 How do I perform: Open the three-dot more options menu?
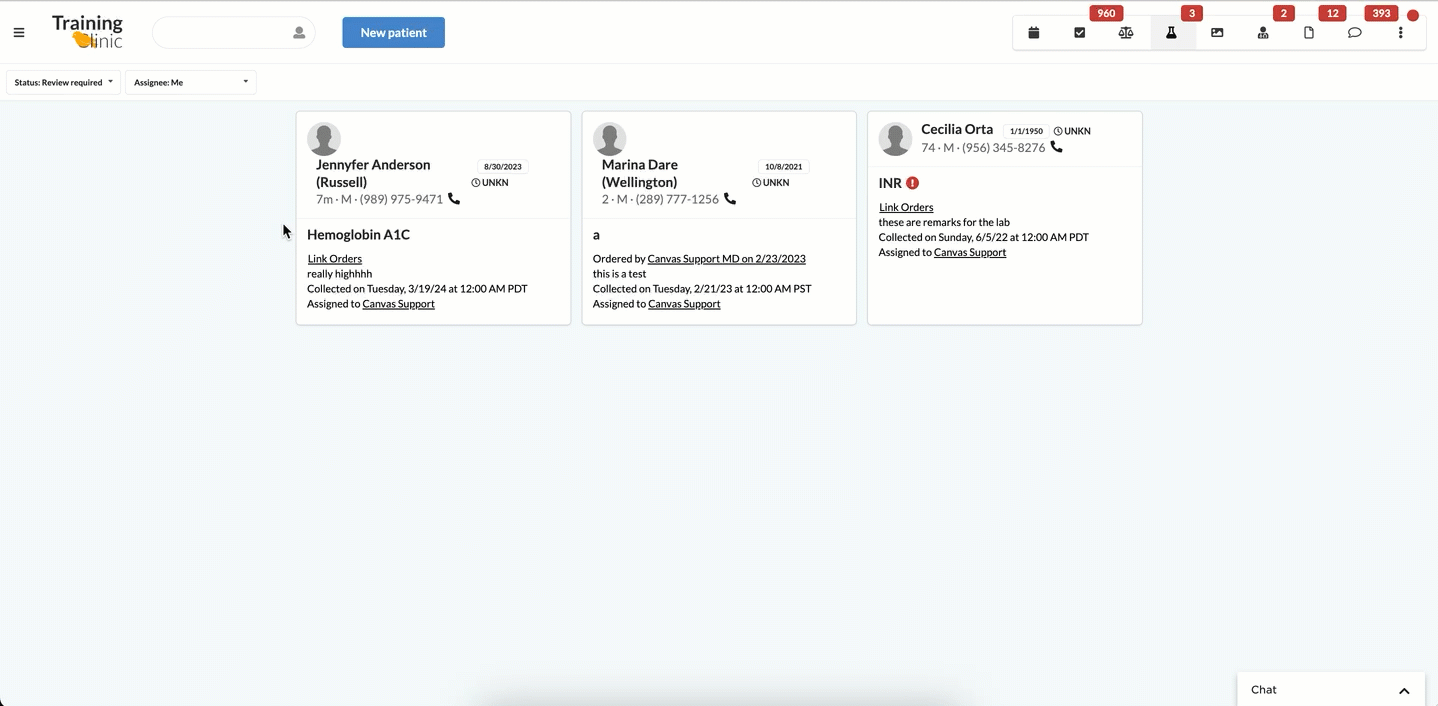coord(1401,33)
